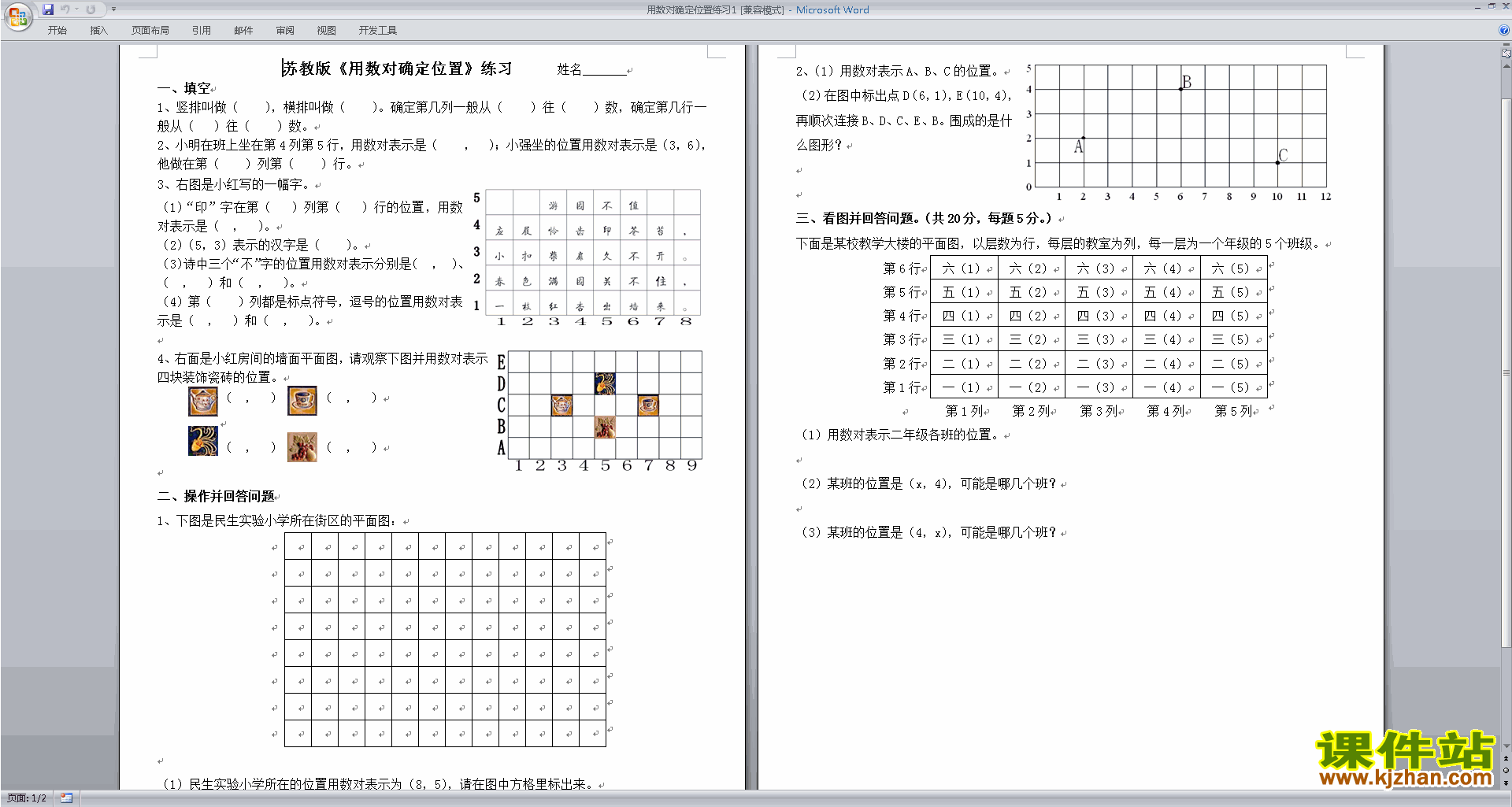Click the heading 一、填空
This screenshot has width=1512, height=807.
point(184,88)
